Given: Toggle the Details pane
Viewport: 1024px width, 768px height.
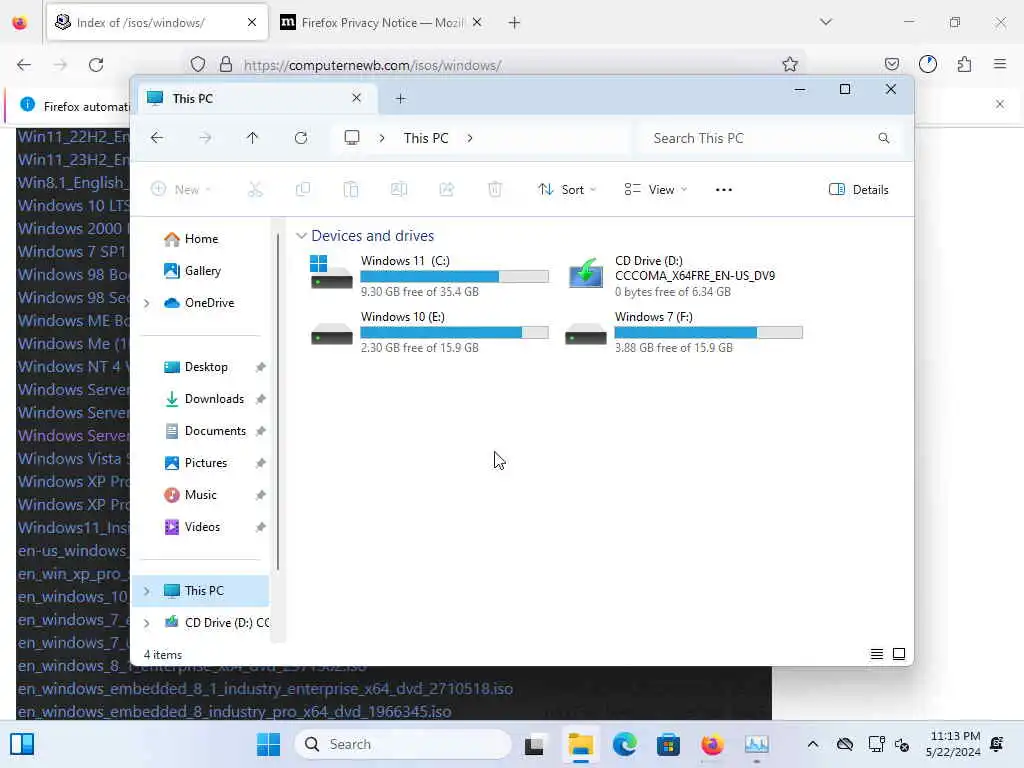Looking at the screenshot, I should point(859,189).
